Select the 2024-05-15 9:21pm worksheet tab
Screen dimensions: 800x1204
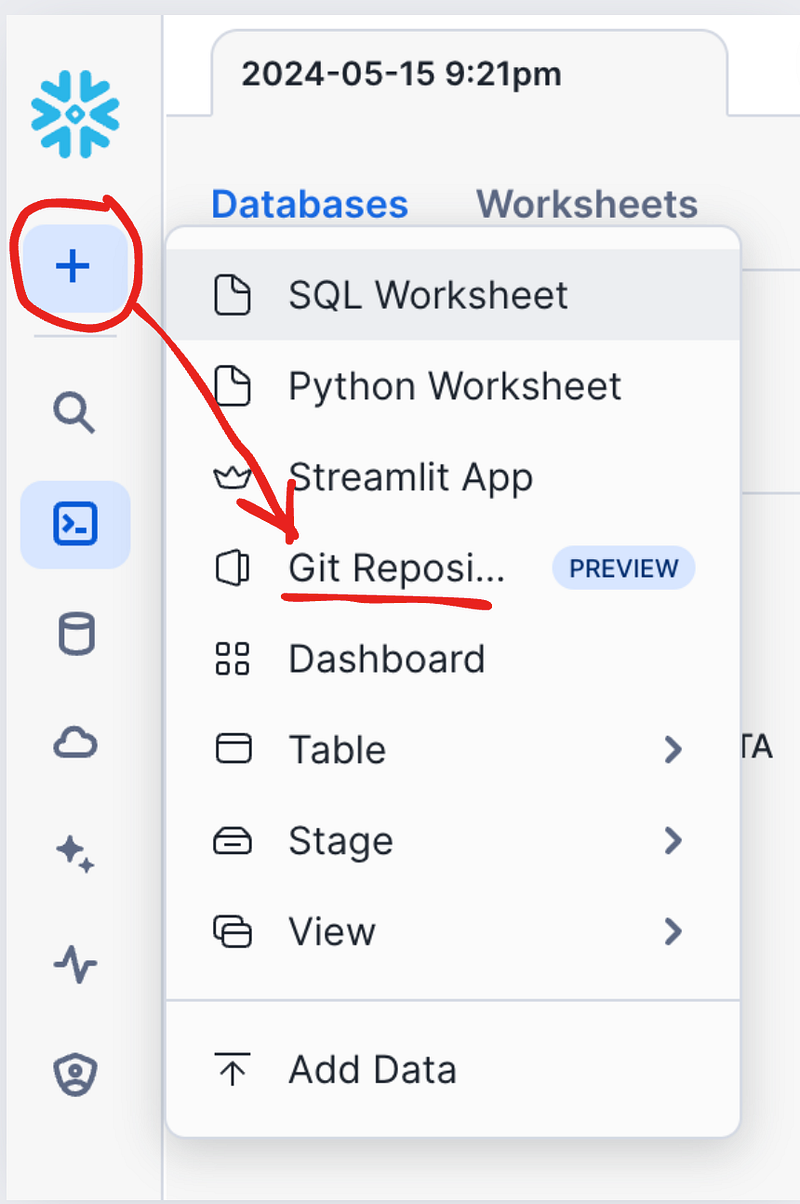(401, 73)
